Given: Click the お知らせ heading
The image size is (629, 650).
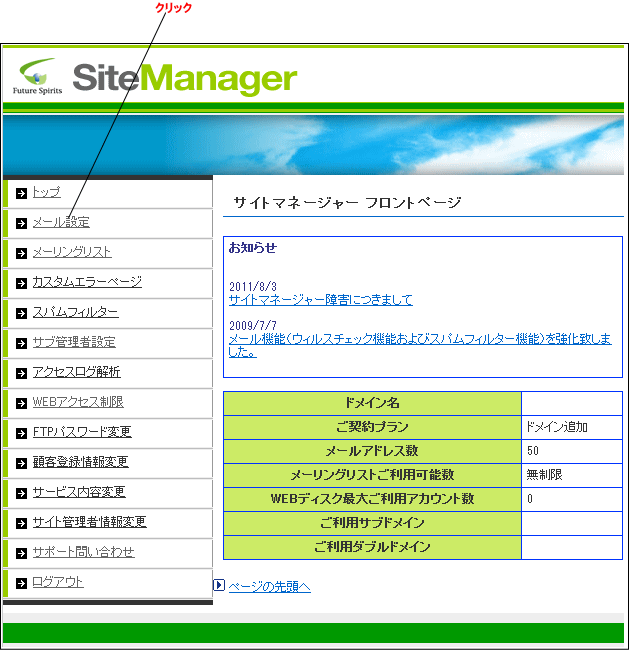Looking at the screenshot, I should (253, 247).
